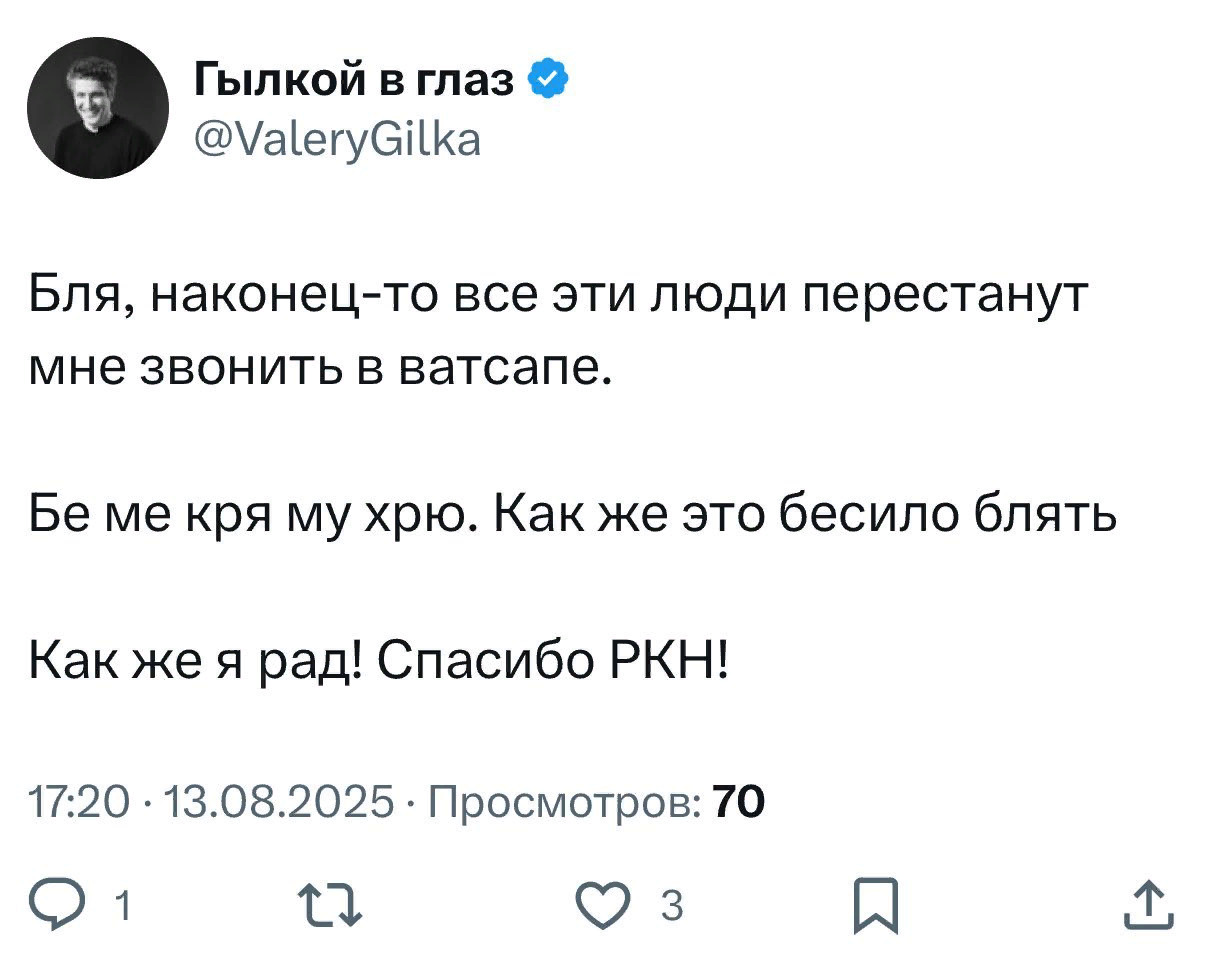Image resolution: width=1206 pixels, height=954 pixels.
Task: Click the @ValeryGilka handle
Action: tap(338, 140)
